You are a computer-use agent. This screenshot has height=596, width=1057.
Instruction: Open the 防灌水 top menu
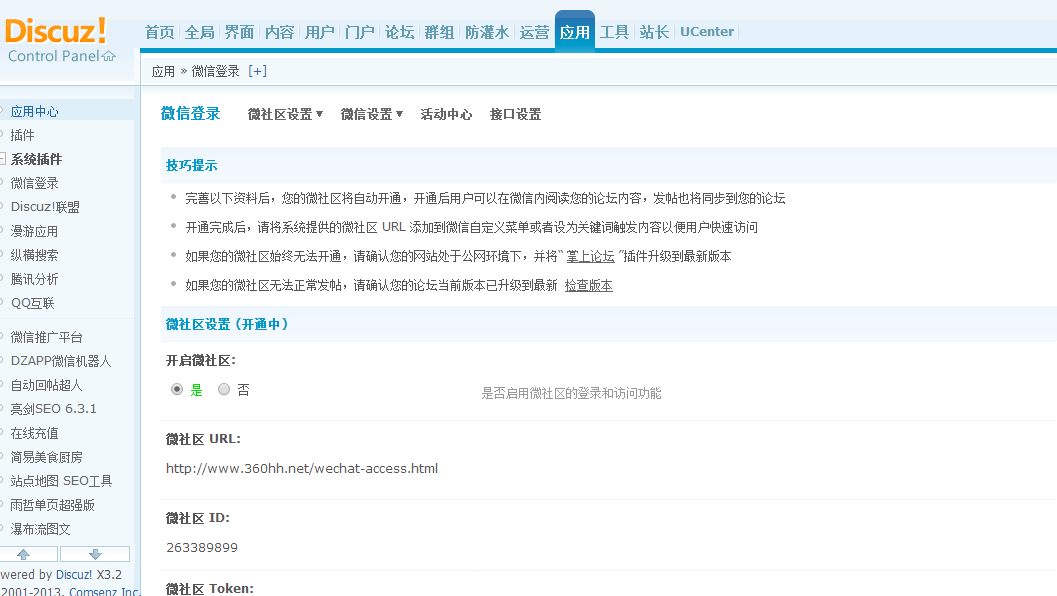[x=487, y=32]
